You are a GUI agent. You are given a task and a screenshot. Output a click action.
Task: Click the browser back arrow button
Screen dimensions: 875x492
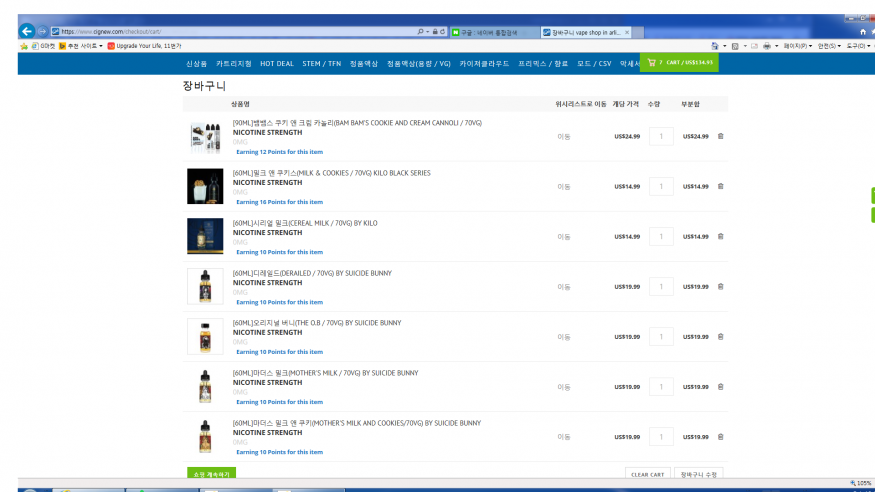click(x=27, y=31)
